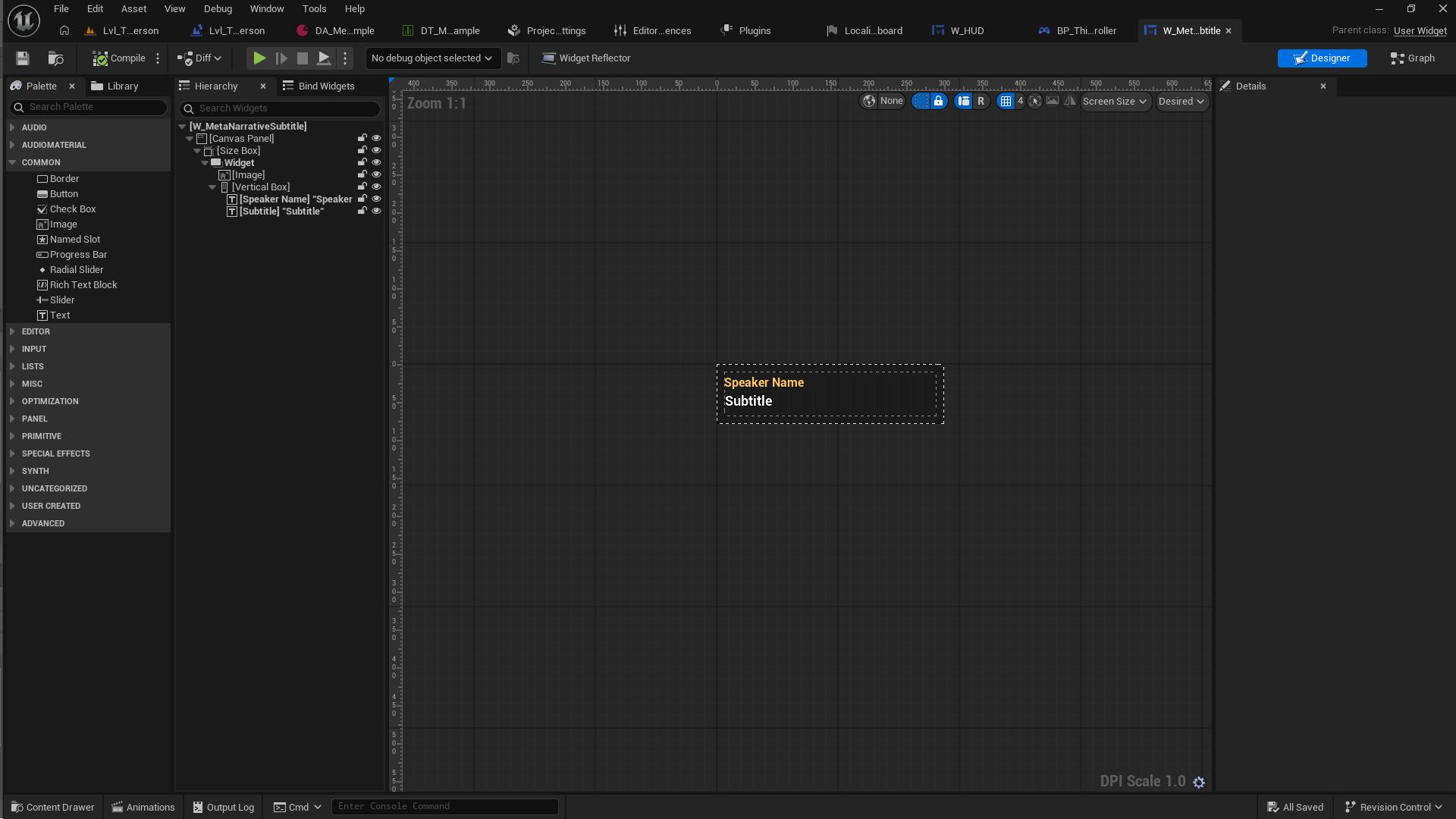Expand the Desired resolution dropdown
The width and height of the screenshot is (1456, 819).
1181,101
